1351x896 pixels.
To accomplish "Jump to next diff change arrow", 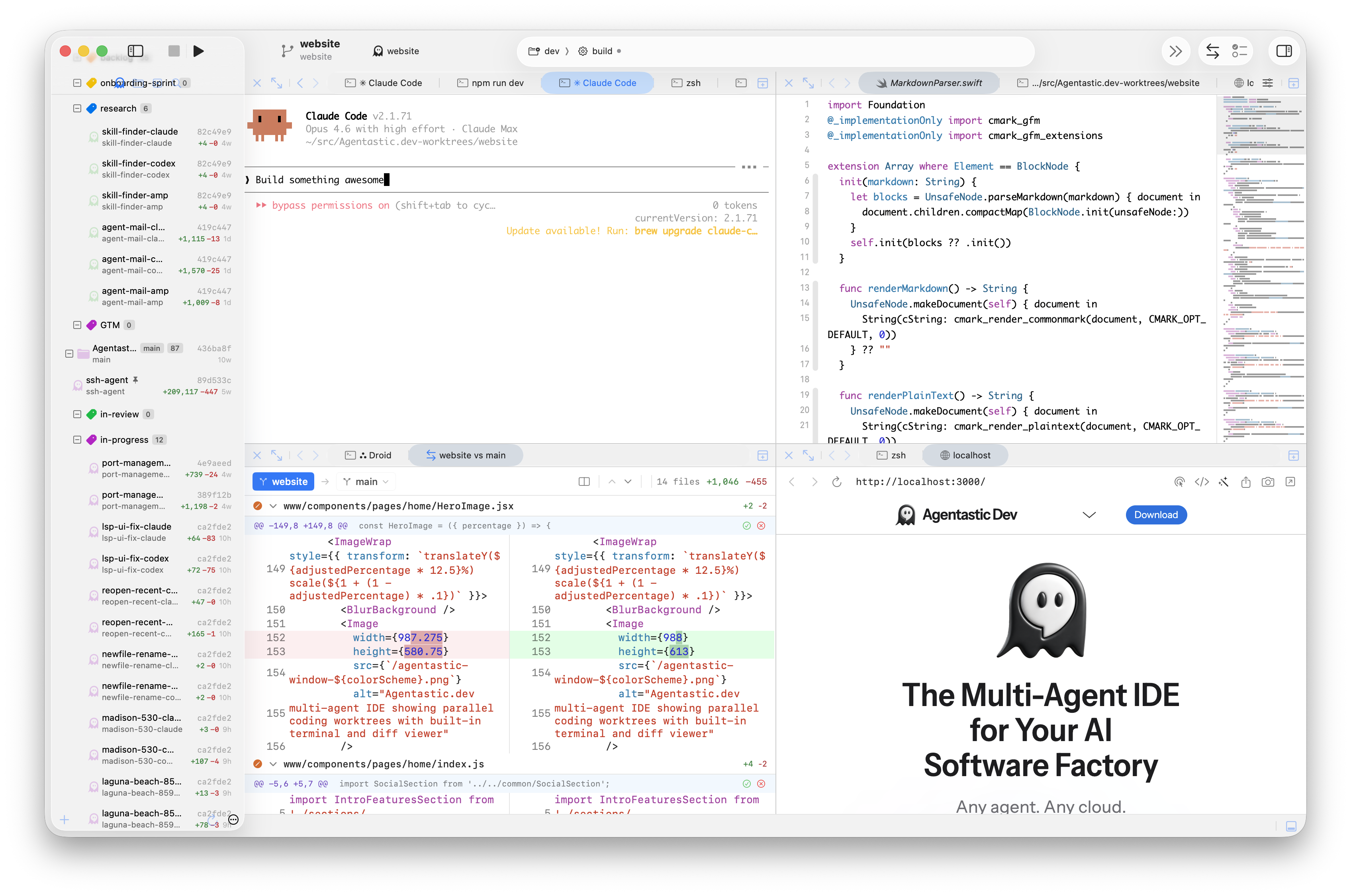I will 627,482.
